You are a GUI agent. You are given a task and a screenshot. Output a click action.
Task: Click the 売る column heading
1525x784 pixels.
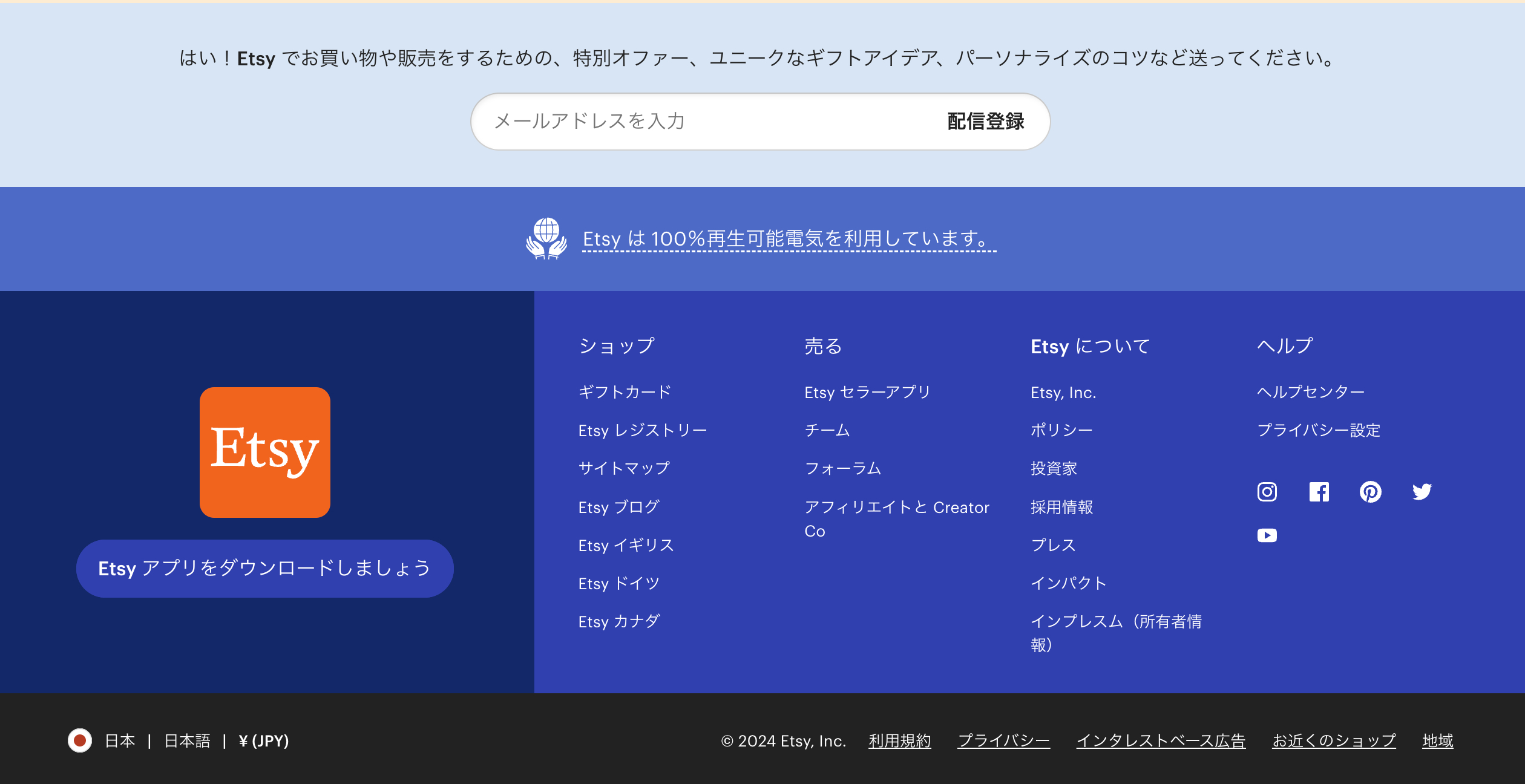coord(823,346)
